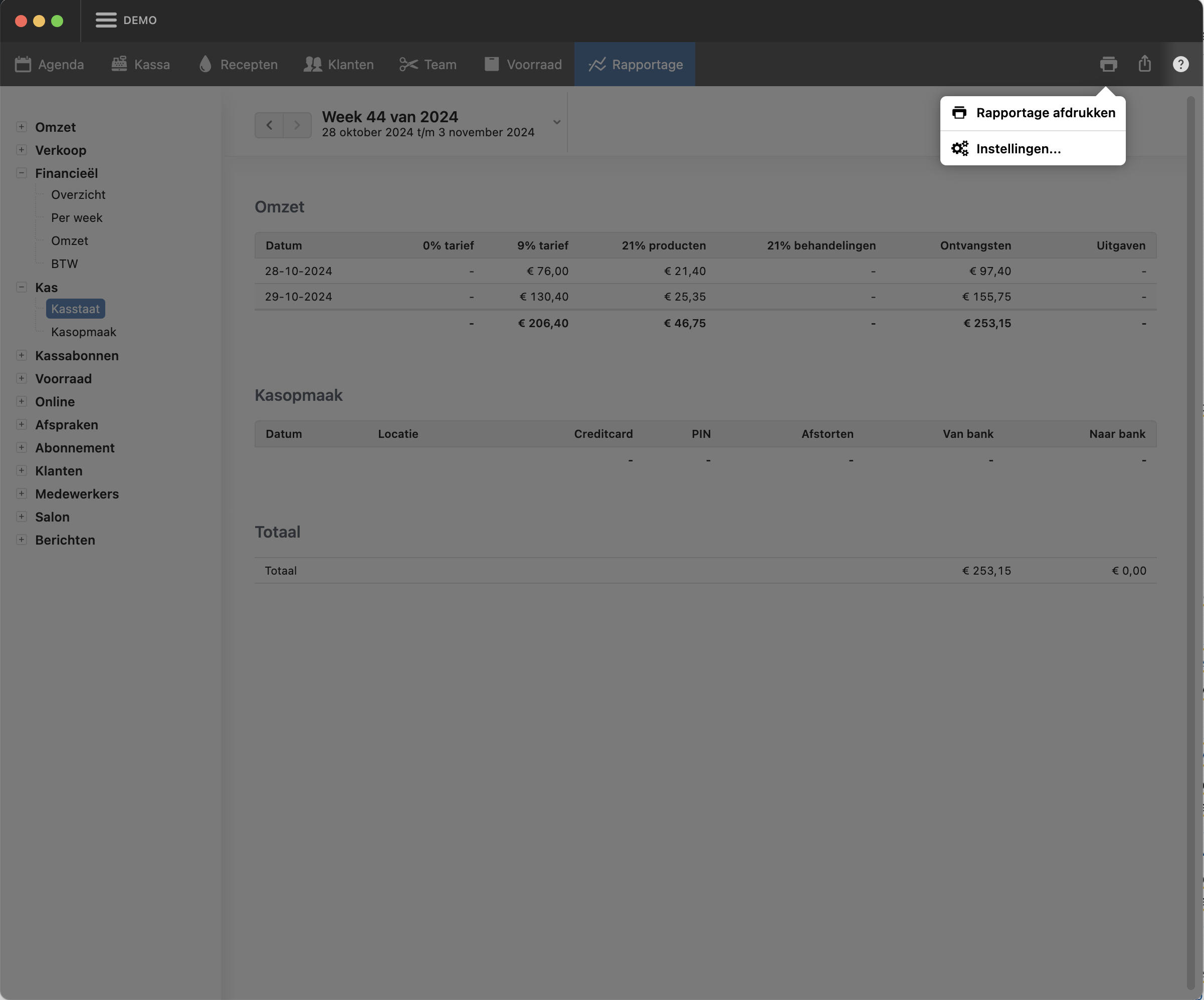Viewport: 1204px width, 1000px height.
Task: Choose Instellingen... from popup menu
Action: point(1018,149)
